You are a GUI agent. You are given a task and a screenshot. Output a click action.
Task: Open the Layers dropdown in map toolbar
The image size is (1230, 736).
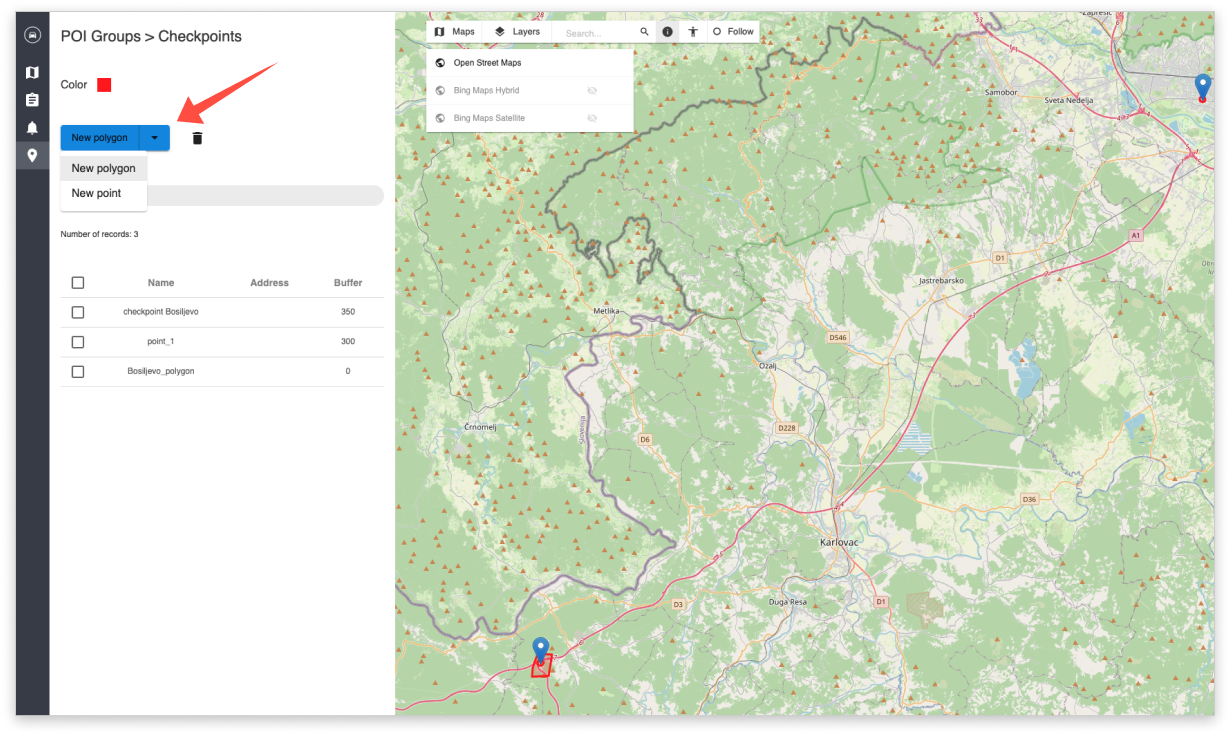(517, 32)
